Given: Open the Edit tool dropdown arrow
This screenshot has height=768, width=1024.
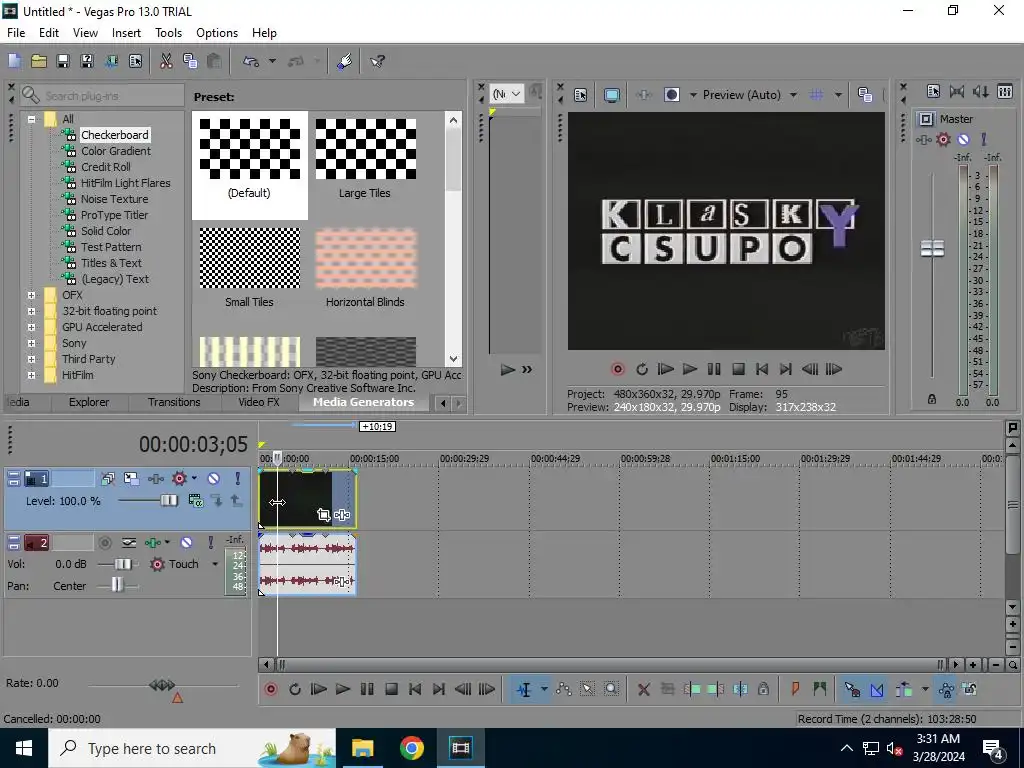Looking at the screenshot, I should (543, 689).
